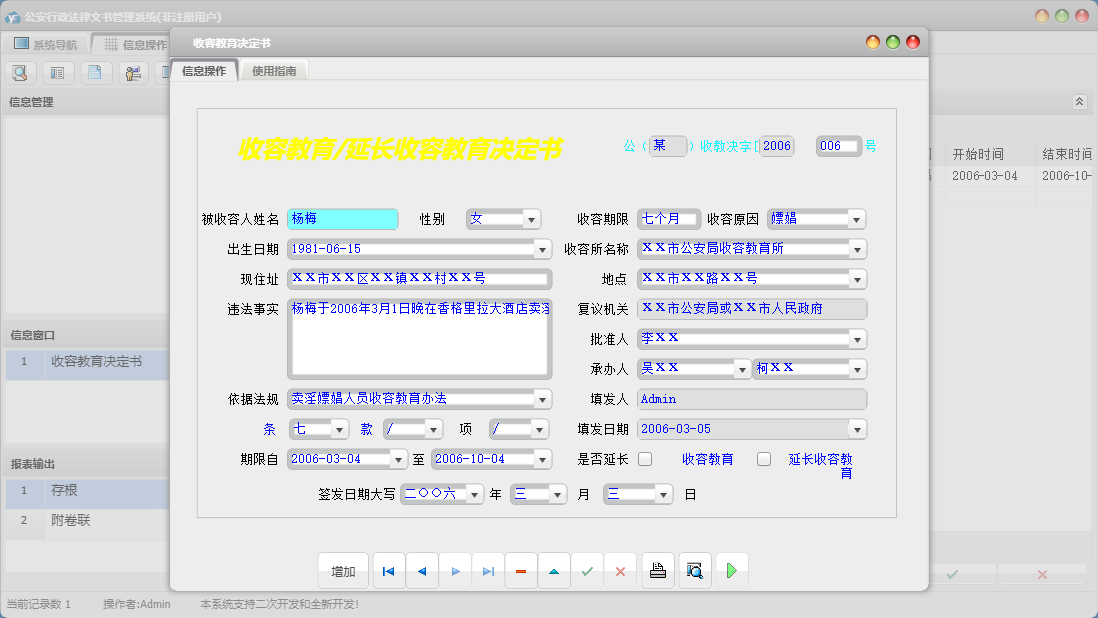Click the green play arrow icon
This screenshot has height=618, width=1098.
pyautogui.click(x=731, y=571)
